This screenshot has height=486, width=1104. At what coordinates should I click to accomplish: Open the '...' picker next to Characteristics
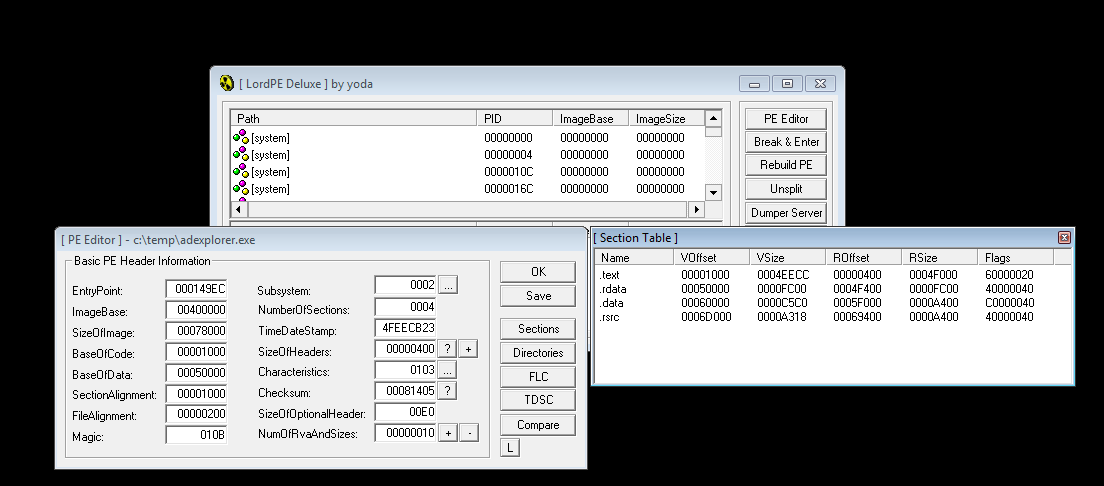448,370
